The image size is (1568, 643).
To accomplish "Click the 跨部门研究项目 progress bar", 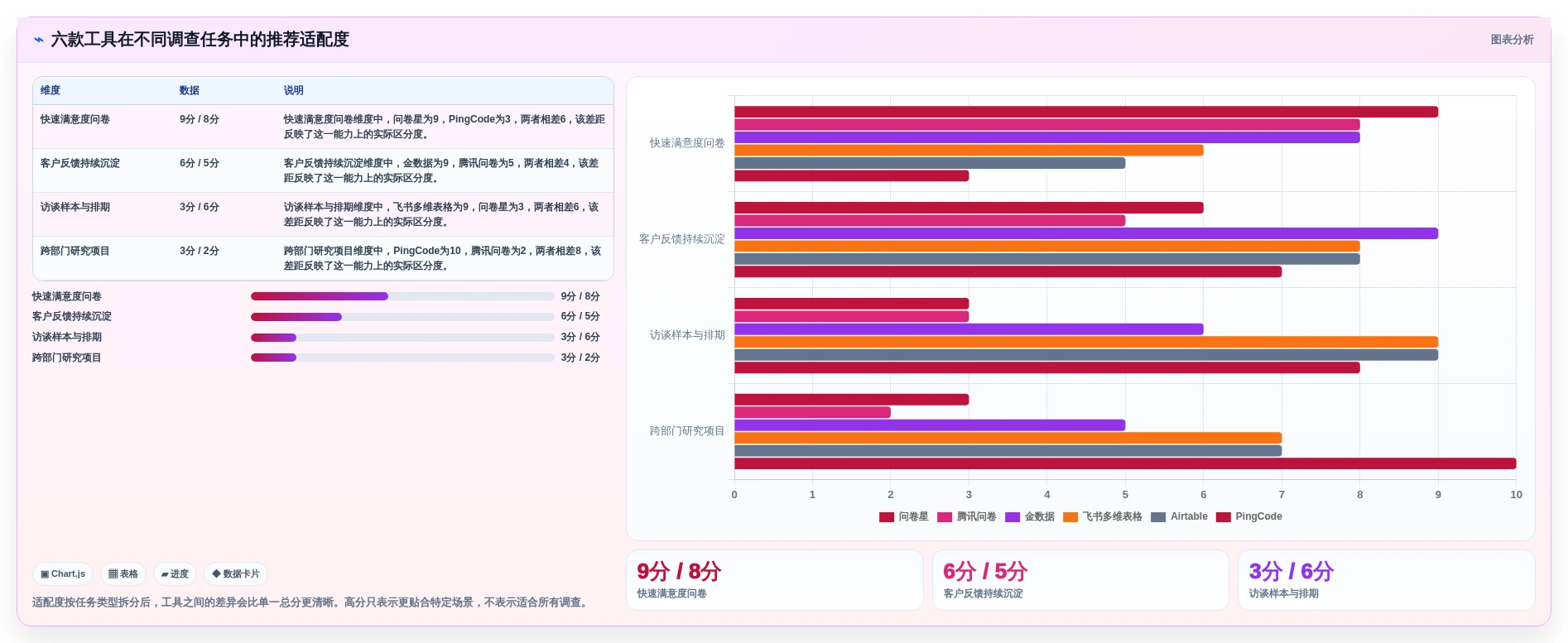I will pos(402,357).
